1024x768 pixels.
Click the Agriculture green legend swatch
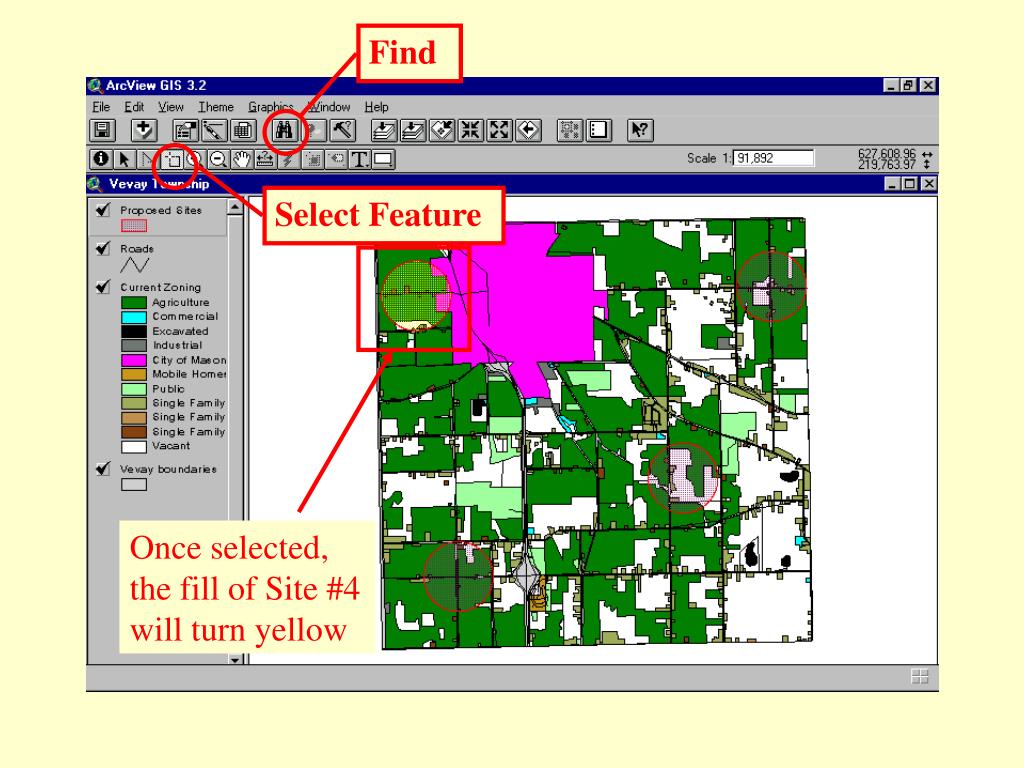134,302
